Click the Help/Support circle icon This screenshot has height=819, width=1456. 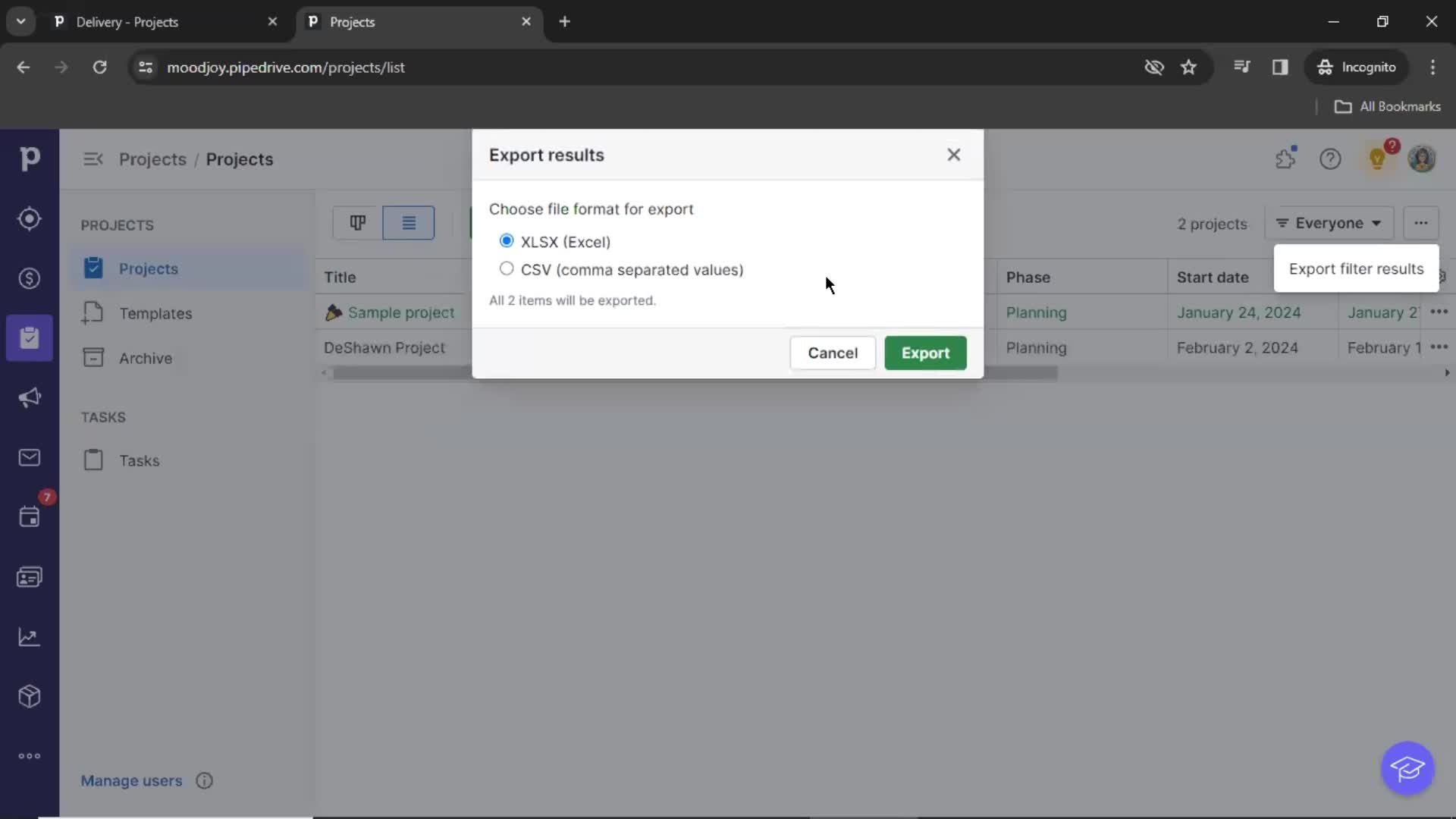pyautogui.click(x=1331, y=158)
